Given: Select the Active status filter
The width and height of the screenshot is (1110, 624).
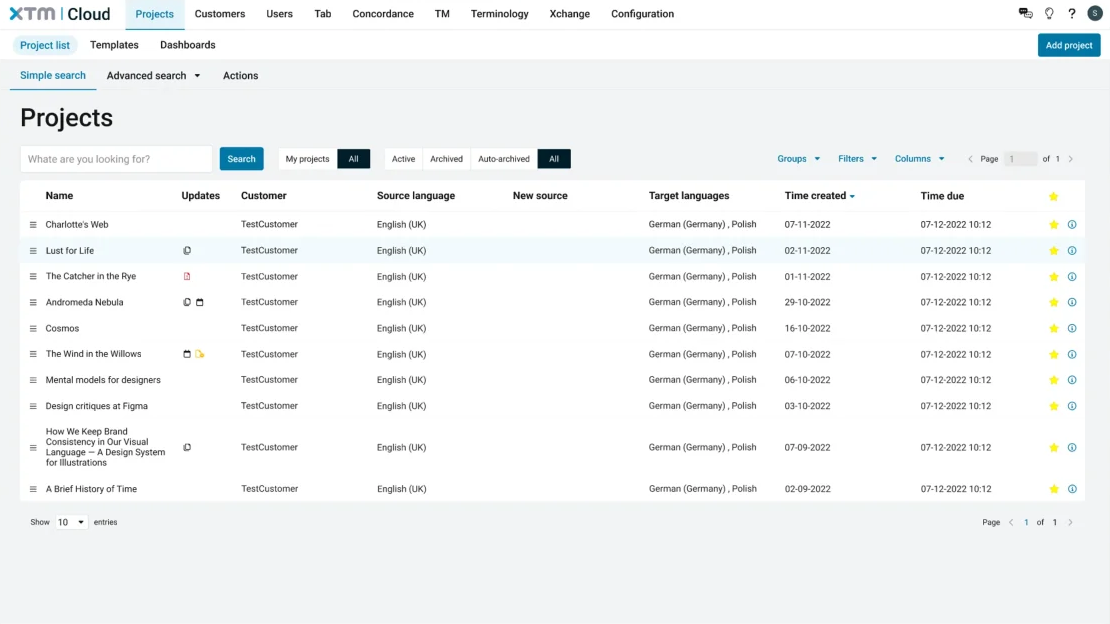Looking at the screenshot, I should click(404, 159).
